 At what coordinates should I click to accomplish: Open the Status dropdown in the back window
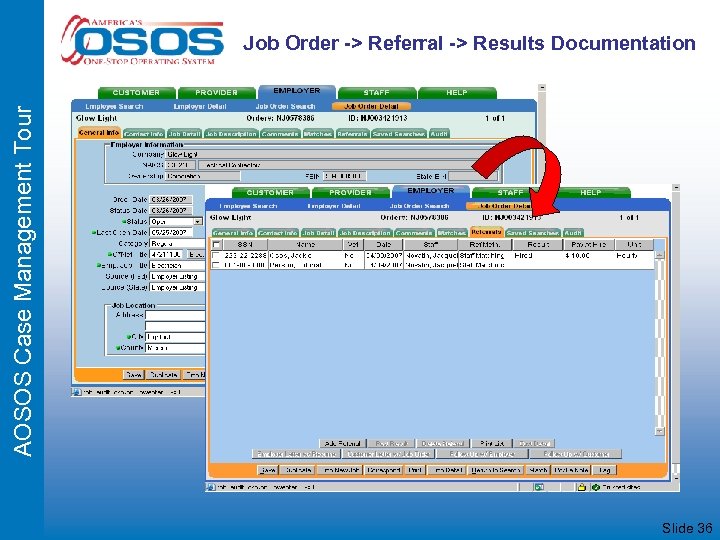pyautogui.click(x=198, y=221)
